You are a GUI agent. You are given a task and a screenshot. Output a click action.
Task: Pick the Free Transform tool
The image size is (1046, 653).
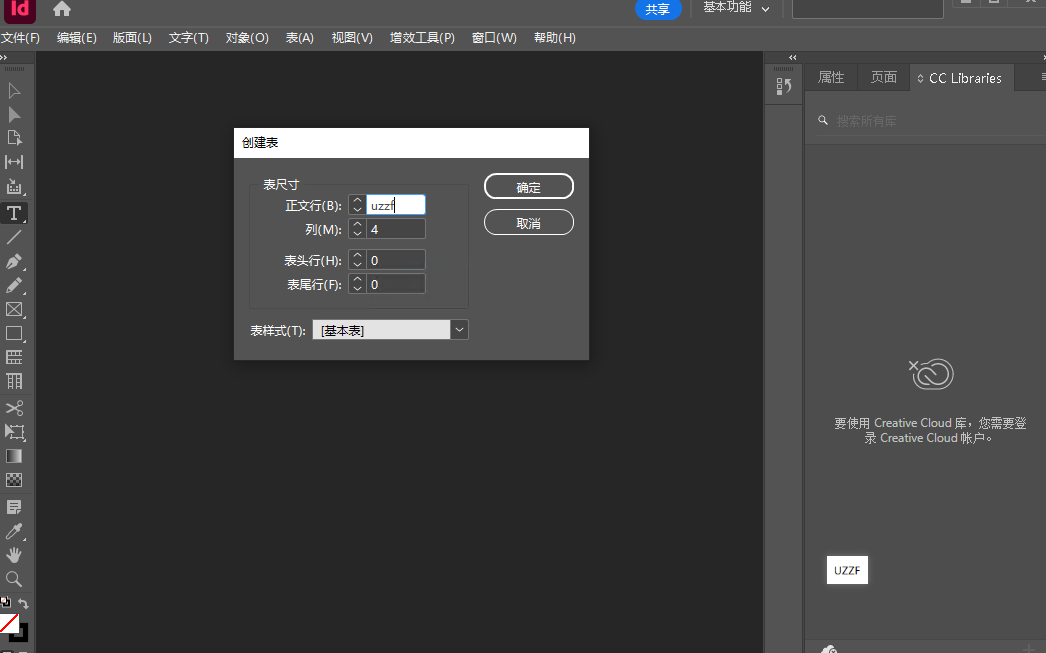pyautogui.click(x=14, y=432)
